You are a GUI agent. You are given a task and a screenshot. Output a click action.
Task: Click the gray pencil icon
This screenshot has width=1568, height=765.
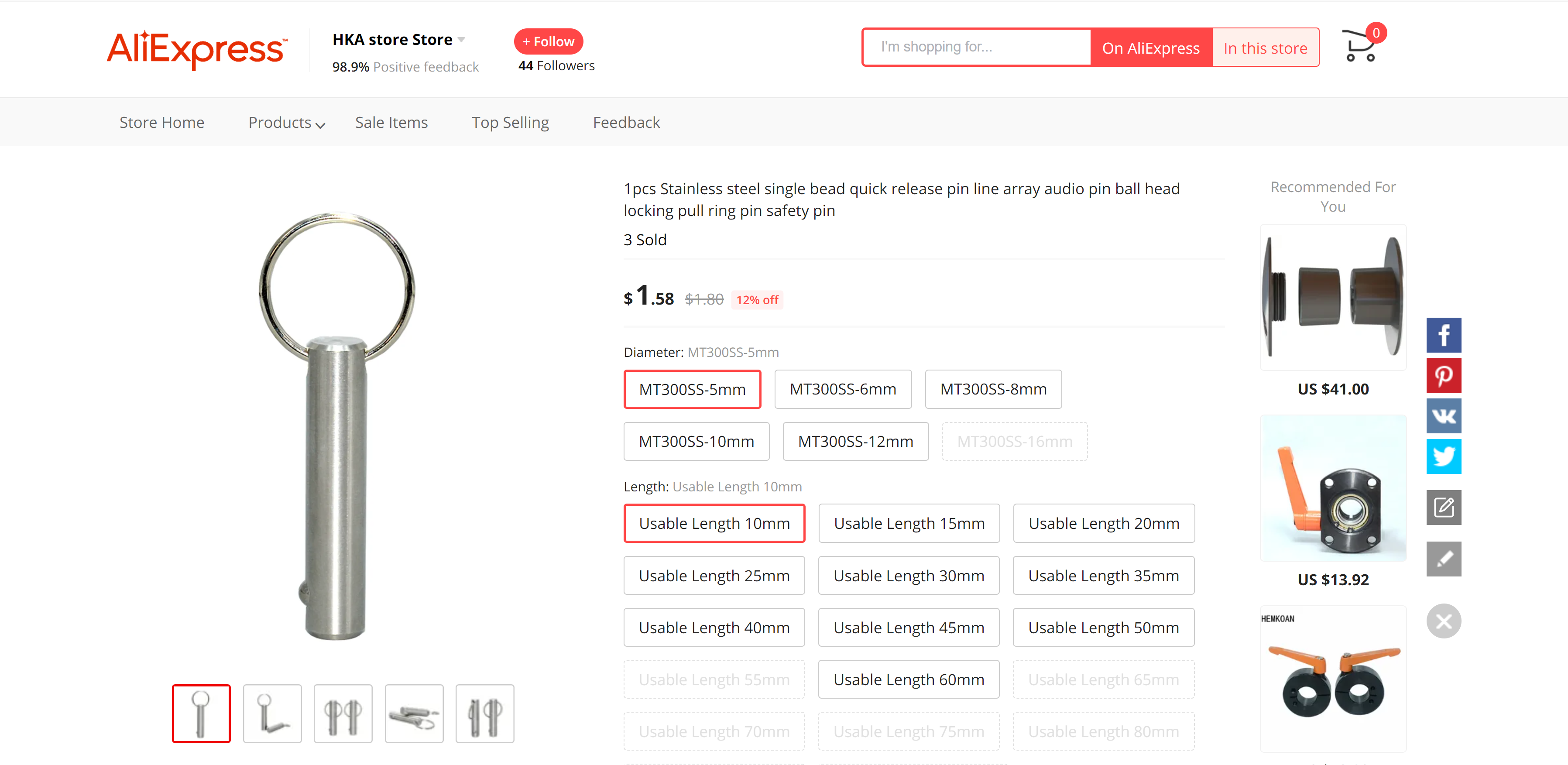pyautogui.click(x=1443, y=559)
